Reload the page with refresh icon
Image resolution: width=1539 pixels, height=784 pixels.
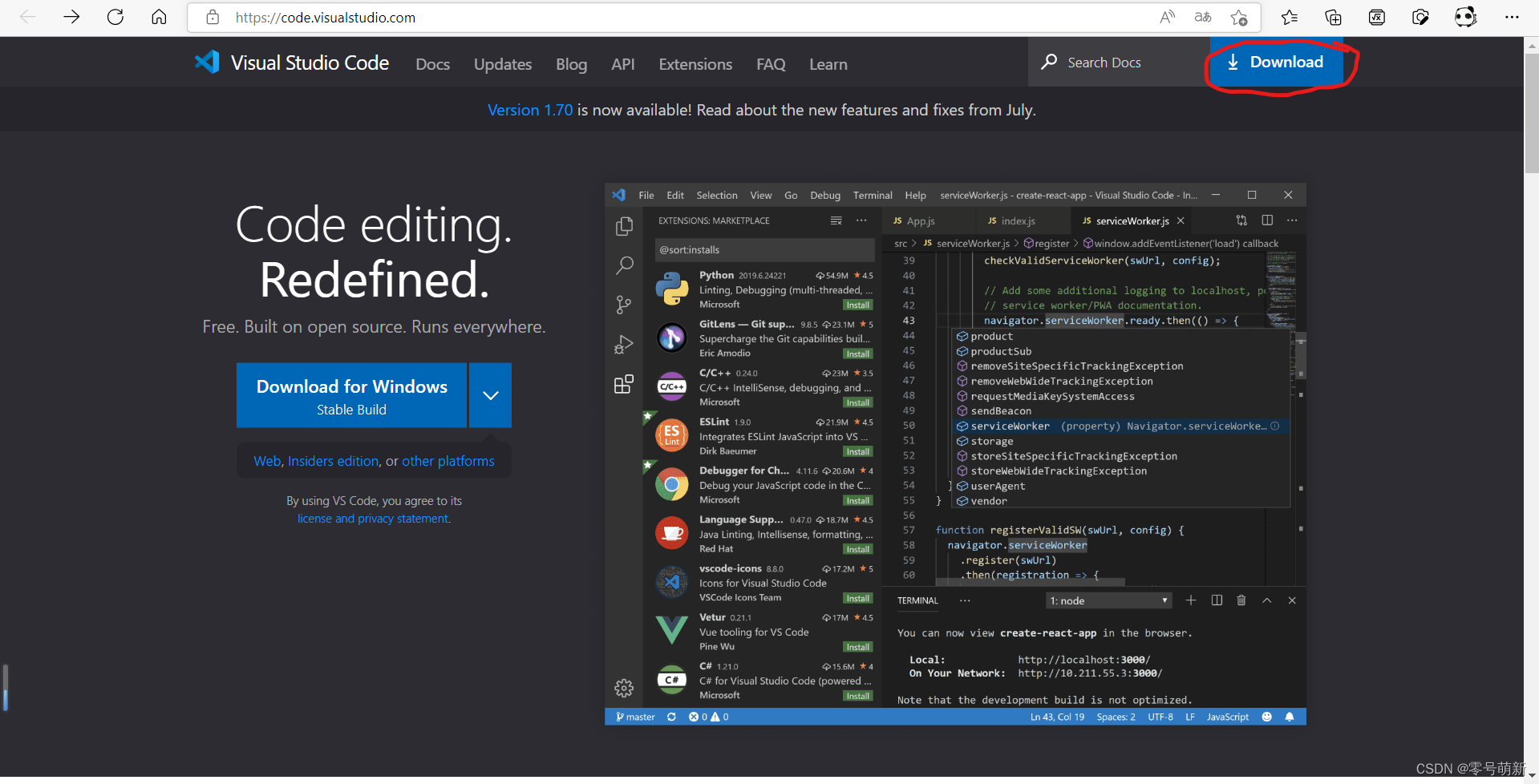(x=115, y=17)
